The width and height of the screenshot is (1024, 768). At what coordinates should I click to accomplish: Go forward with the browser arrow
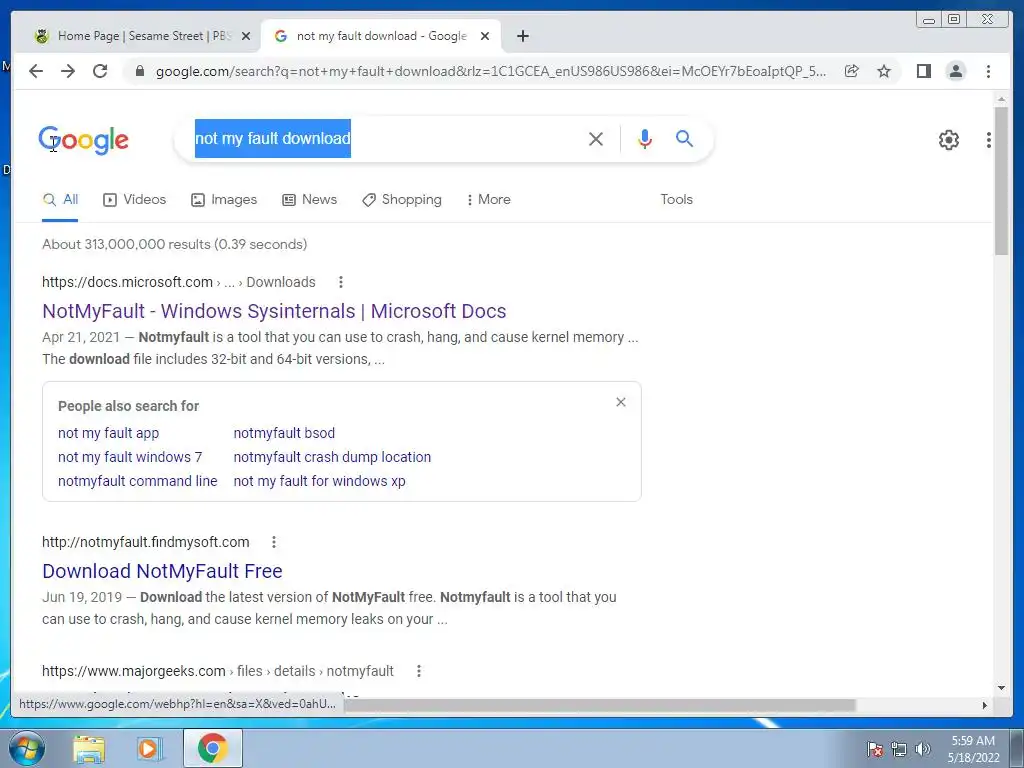point(68,71)
